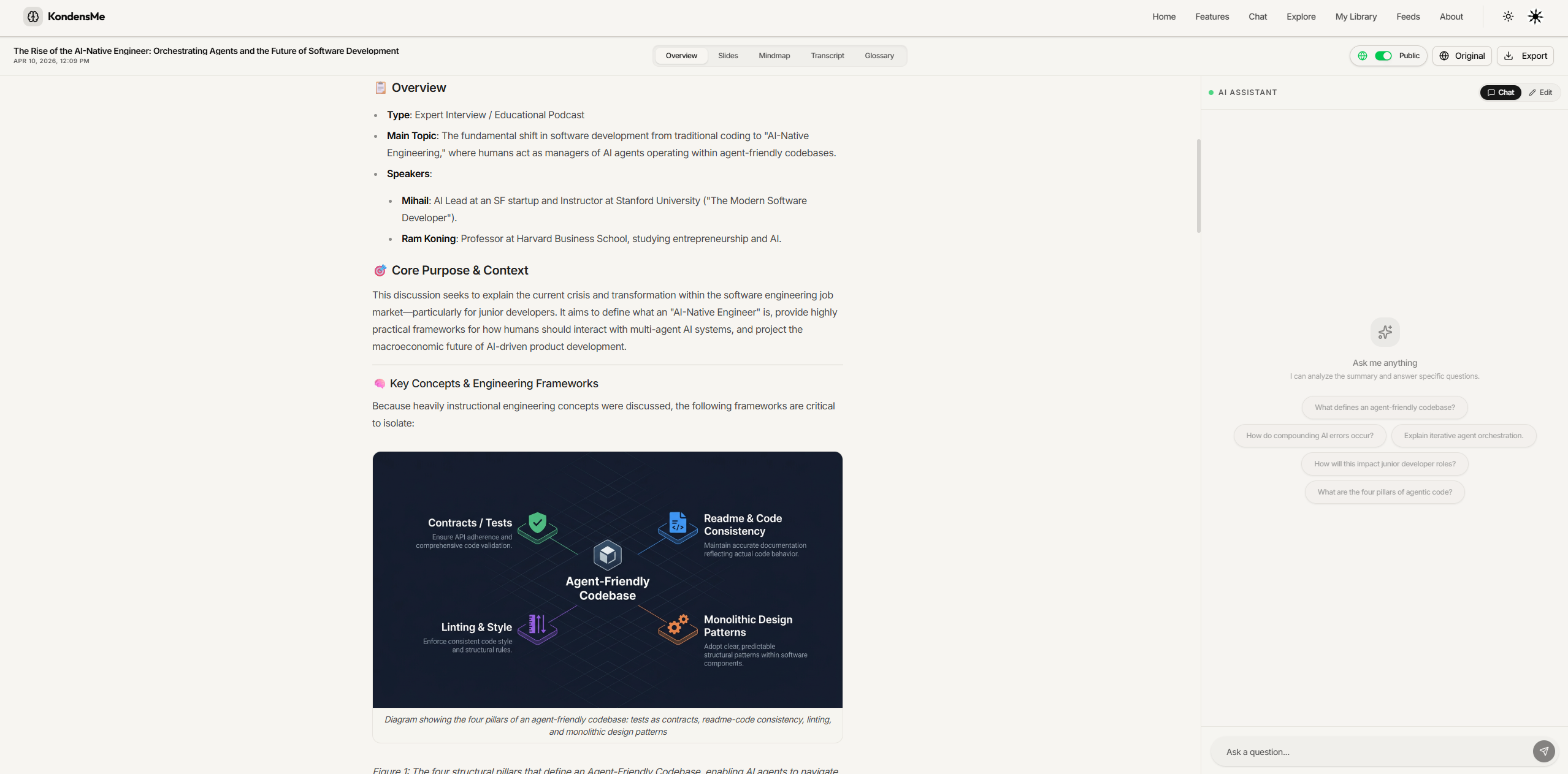Open the Export options
Screen dimensions: 1568x774
pyautogui.click(x=1525, y=56)
